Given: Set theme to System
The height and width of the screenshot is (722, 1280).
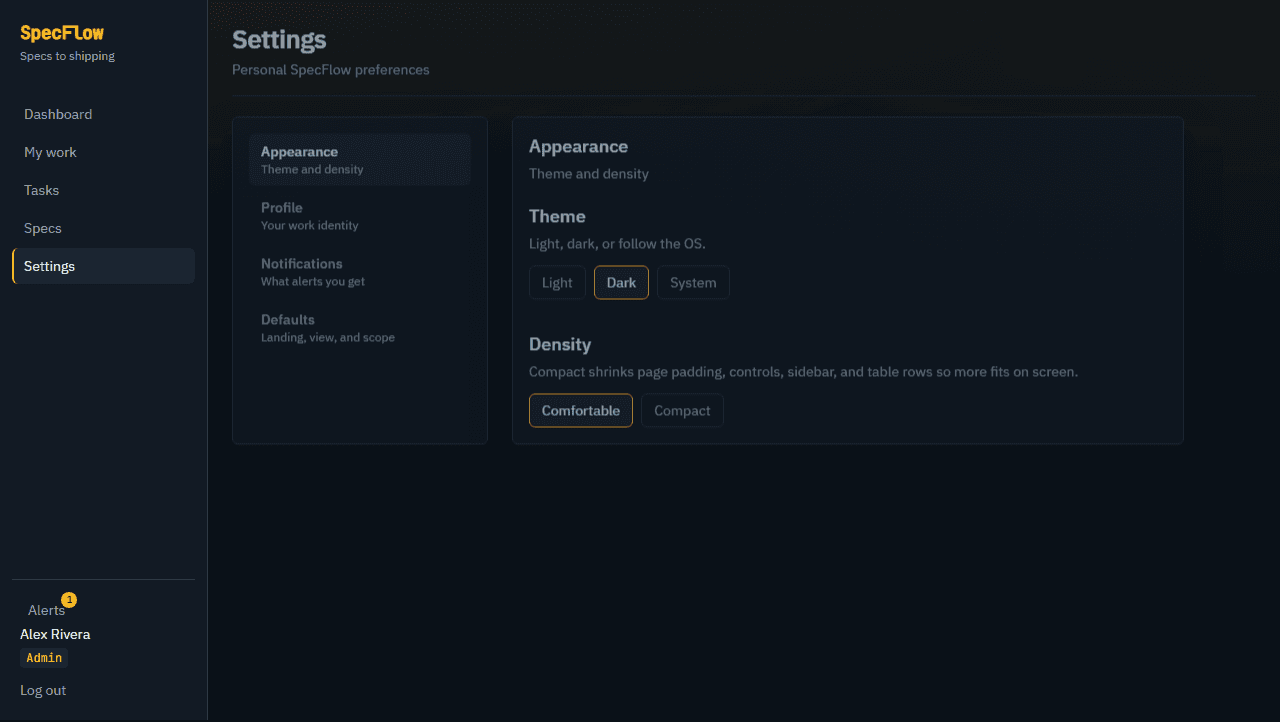Looking at the screenshot, I should point(693,282).
